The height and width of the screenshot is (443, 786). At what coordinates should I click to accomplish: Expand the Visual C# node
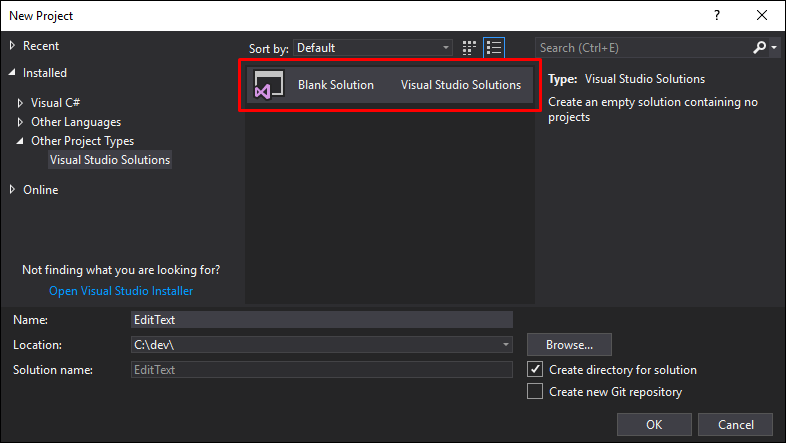pos(20,103)
